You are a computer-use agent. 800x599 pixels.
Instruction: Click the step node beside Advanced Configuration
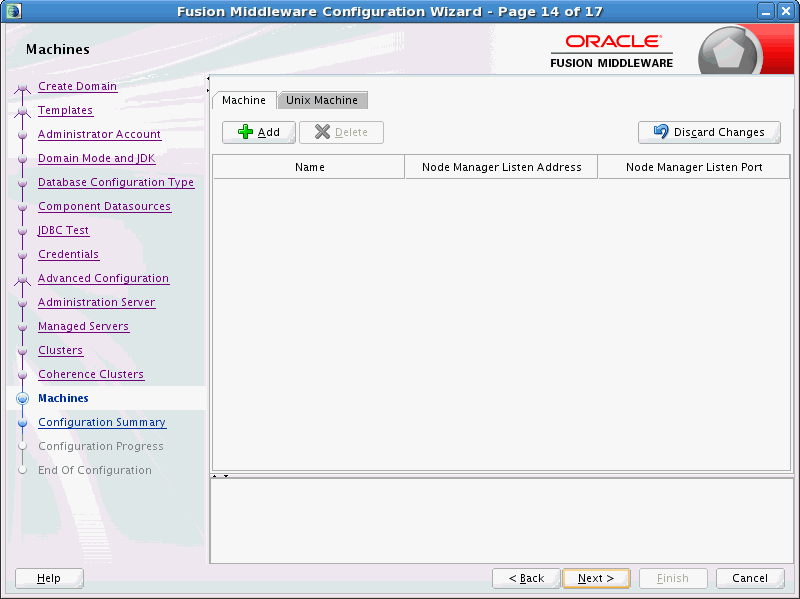click(x=22, y=280)
